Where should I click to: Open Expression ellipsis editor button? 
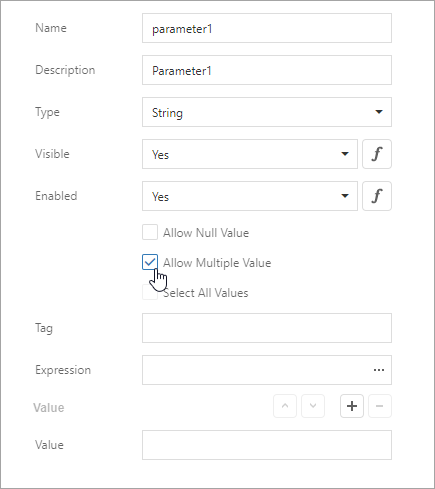379,370
